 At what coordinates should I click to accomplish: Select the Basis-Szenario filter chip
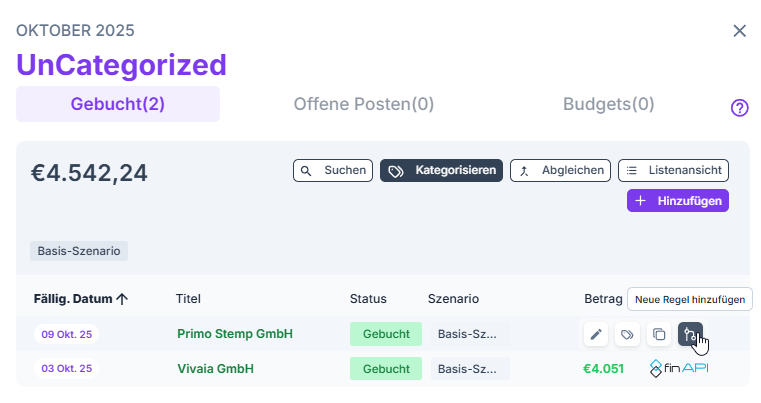[x=79, y=251]
